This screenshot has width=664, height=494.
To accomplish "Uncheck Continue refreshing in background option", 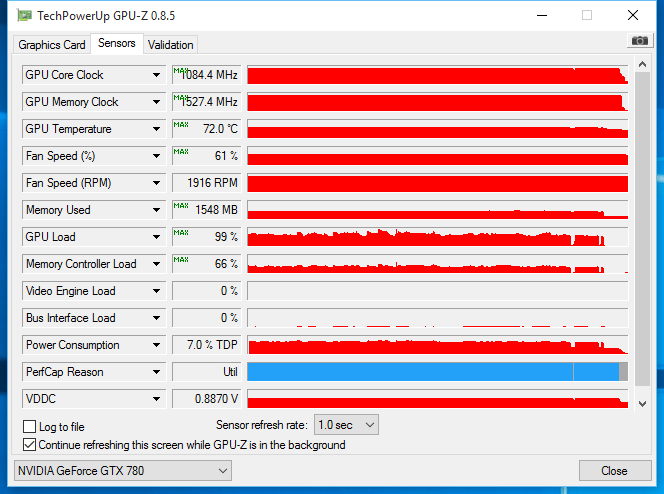I will coord(29,445).
